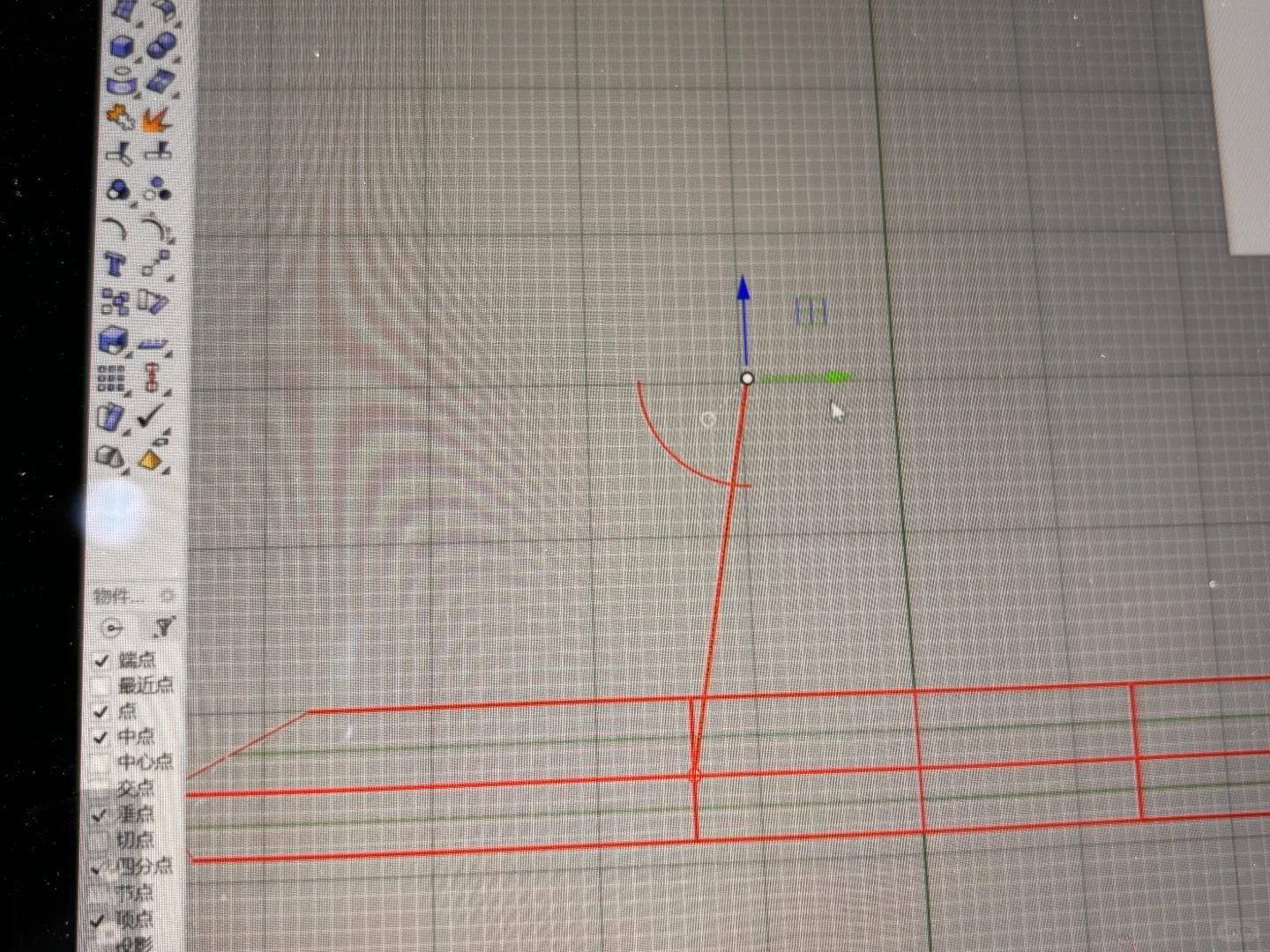Screen dimensions: 1270x952
Task: Click the tilted blue surface tool icon
Action: click(160, 82)
